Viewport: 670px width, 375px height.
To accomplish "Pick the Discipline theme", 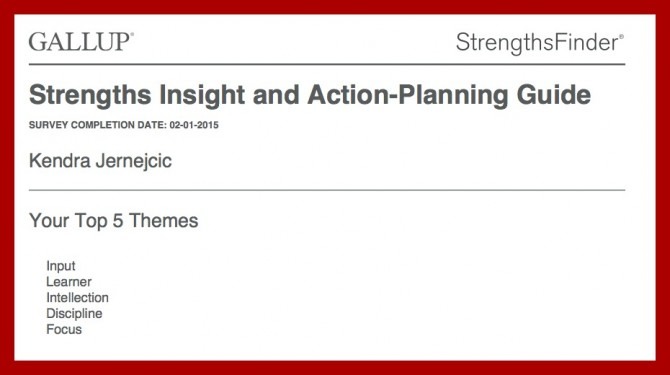I will point(74,314).
